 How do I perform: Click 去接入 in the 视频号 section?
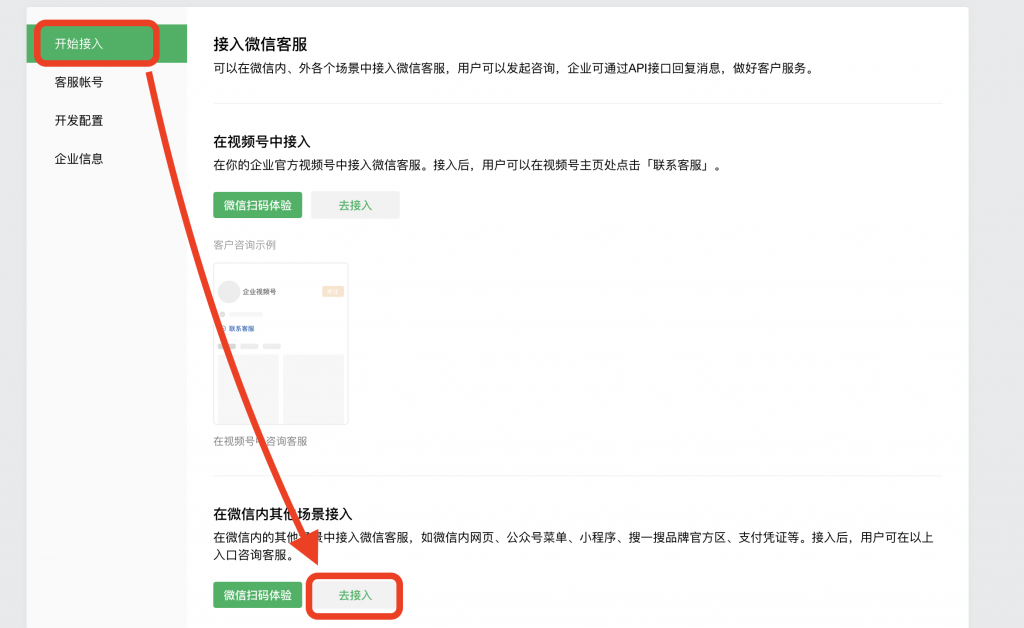click(355, 204)
